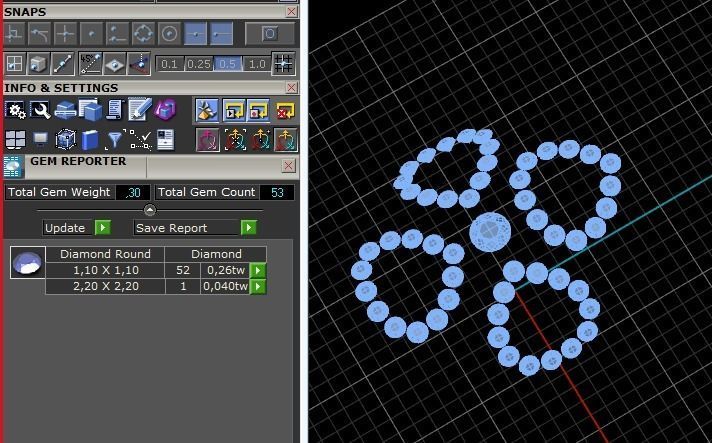Open the report page icon
Screen dimensions: 712x443
[x=165, y=140]
